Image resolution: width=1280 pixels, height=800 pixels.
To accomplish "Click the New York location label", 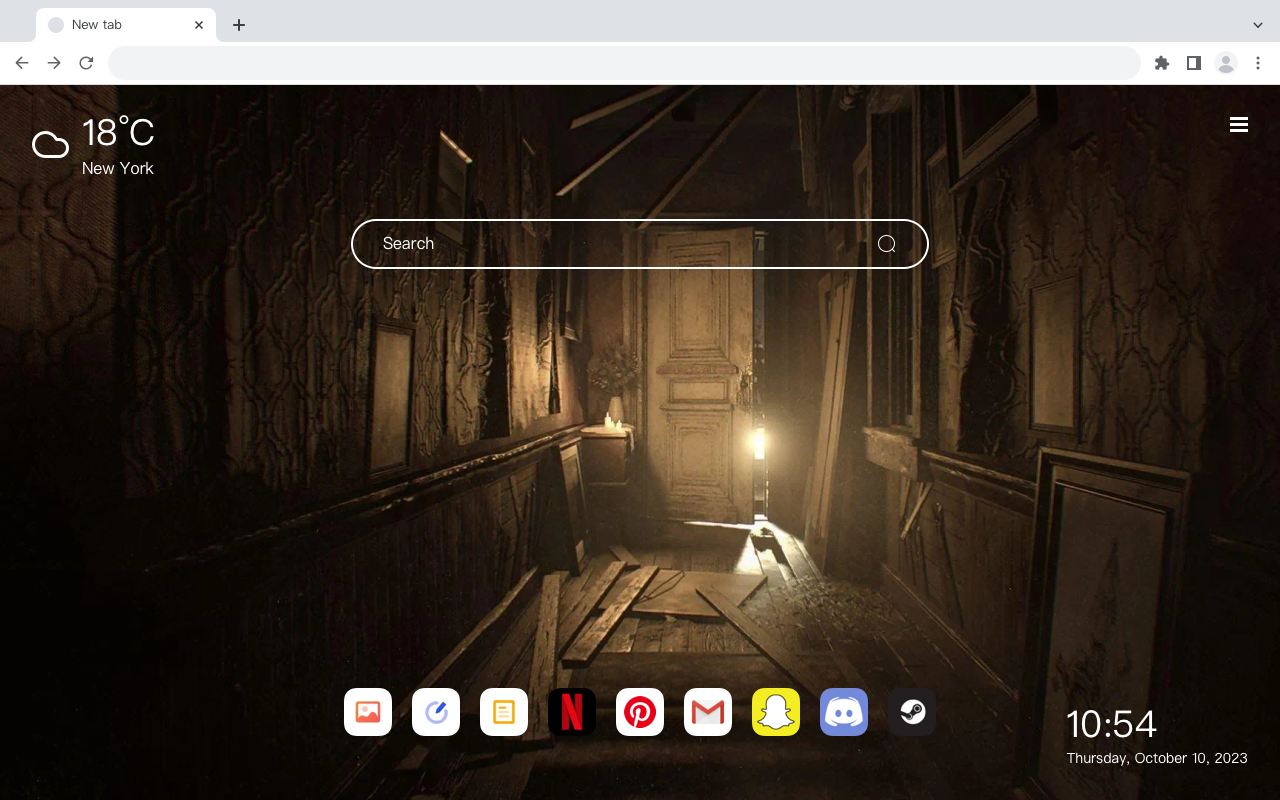I will click(118, 168).
